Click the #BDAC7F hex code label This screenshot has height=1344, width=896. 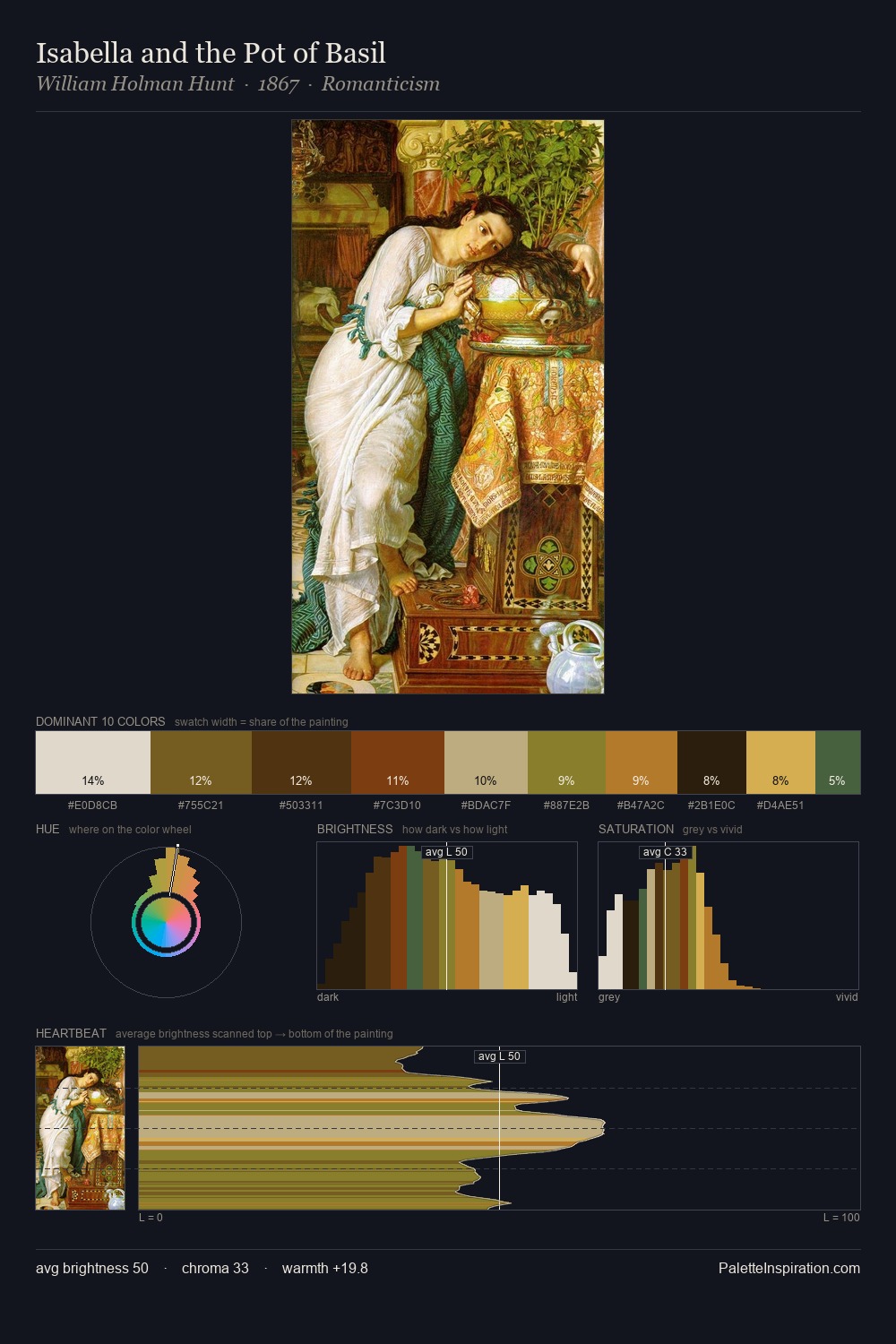click(x=486, y=805)
